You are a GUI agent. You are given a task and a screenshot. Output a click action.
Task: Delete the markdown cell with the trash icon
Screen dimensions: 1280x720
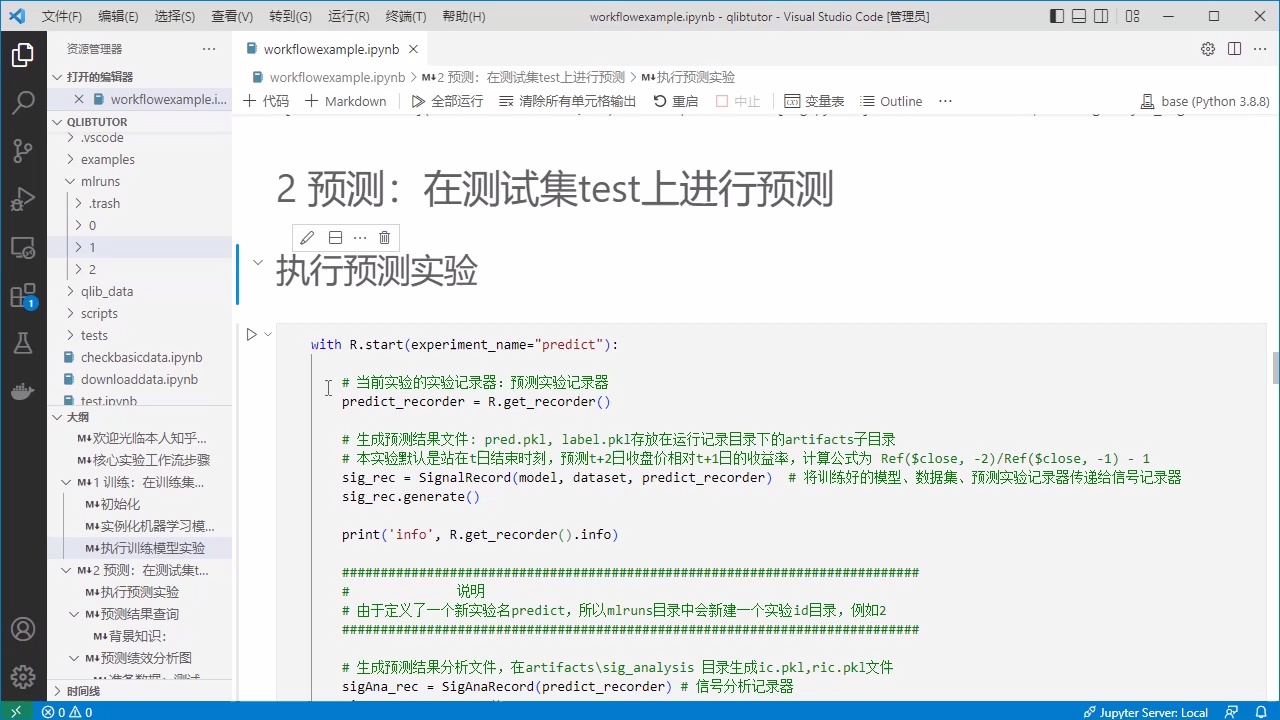pyautogui.click(x=384, y=237)
